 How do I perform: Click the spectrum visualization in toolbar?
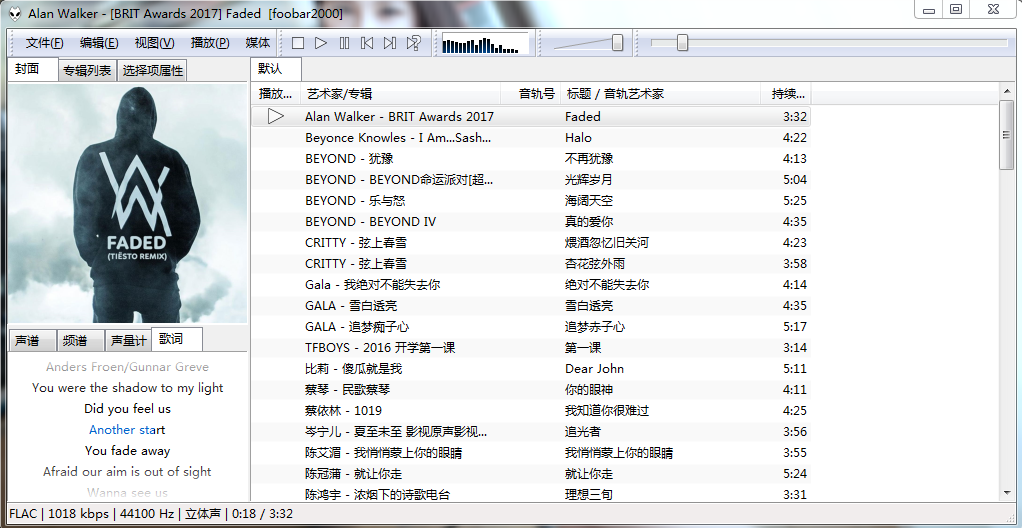[485, 44]
